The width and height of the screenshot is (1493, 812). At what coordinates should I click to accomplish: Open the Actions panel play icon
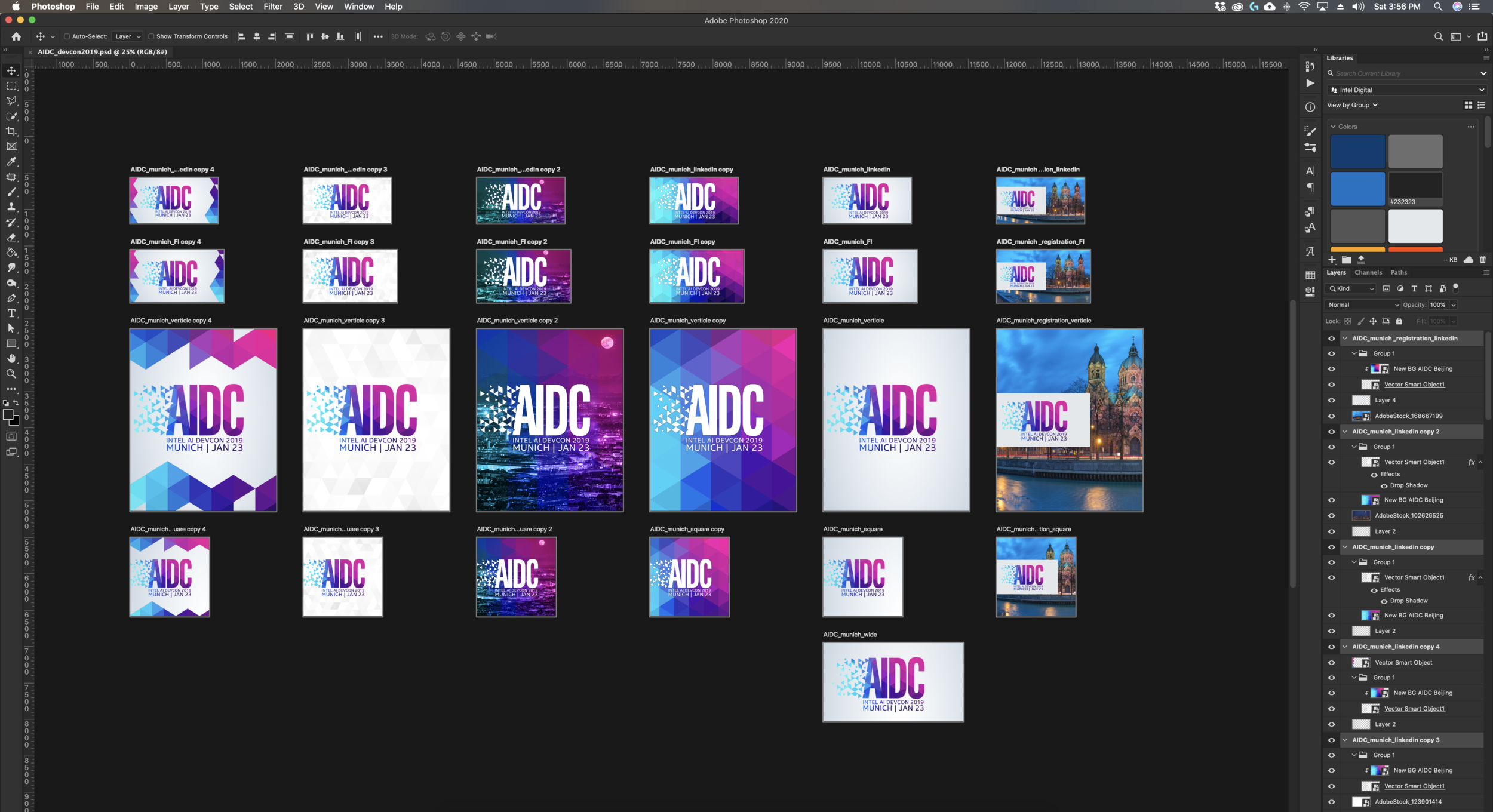tap(1310, 83)
